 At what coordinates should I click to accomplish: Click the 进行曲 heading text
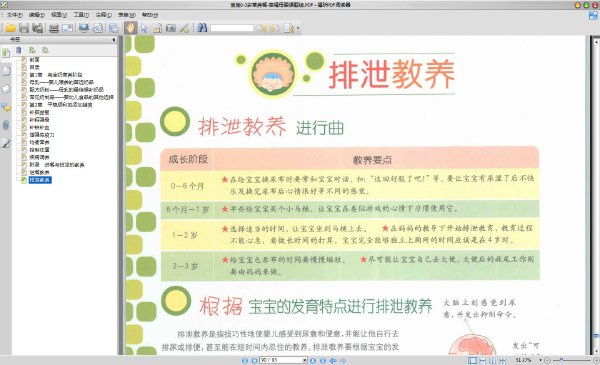pos(320,128)
